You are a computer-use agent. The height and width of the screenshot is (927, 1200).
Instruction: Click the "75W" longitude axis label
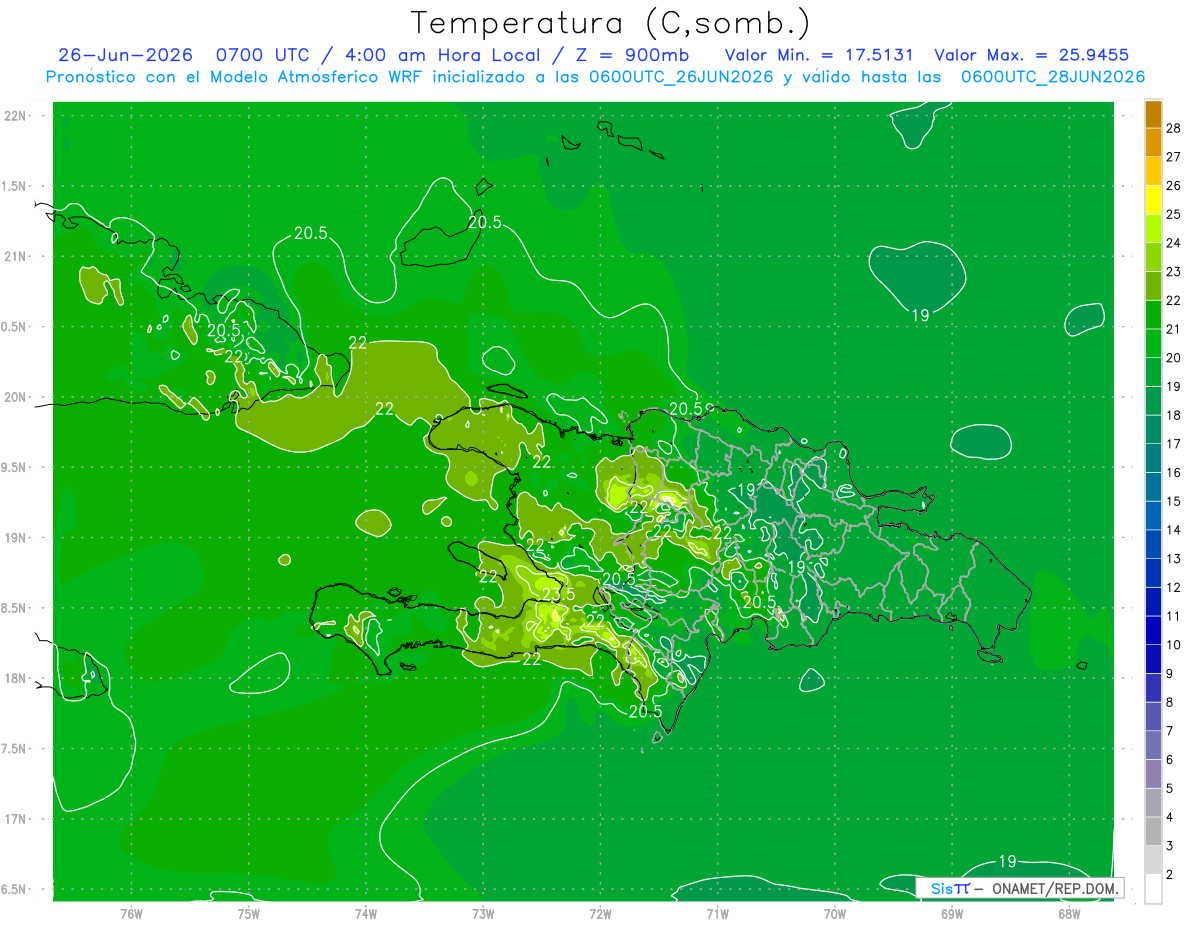point(248,913)
